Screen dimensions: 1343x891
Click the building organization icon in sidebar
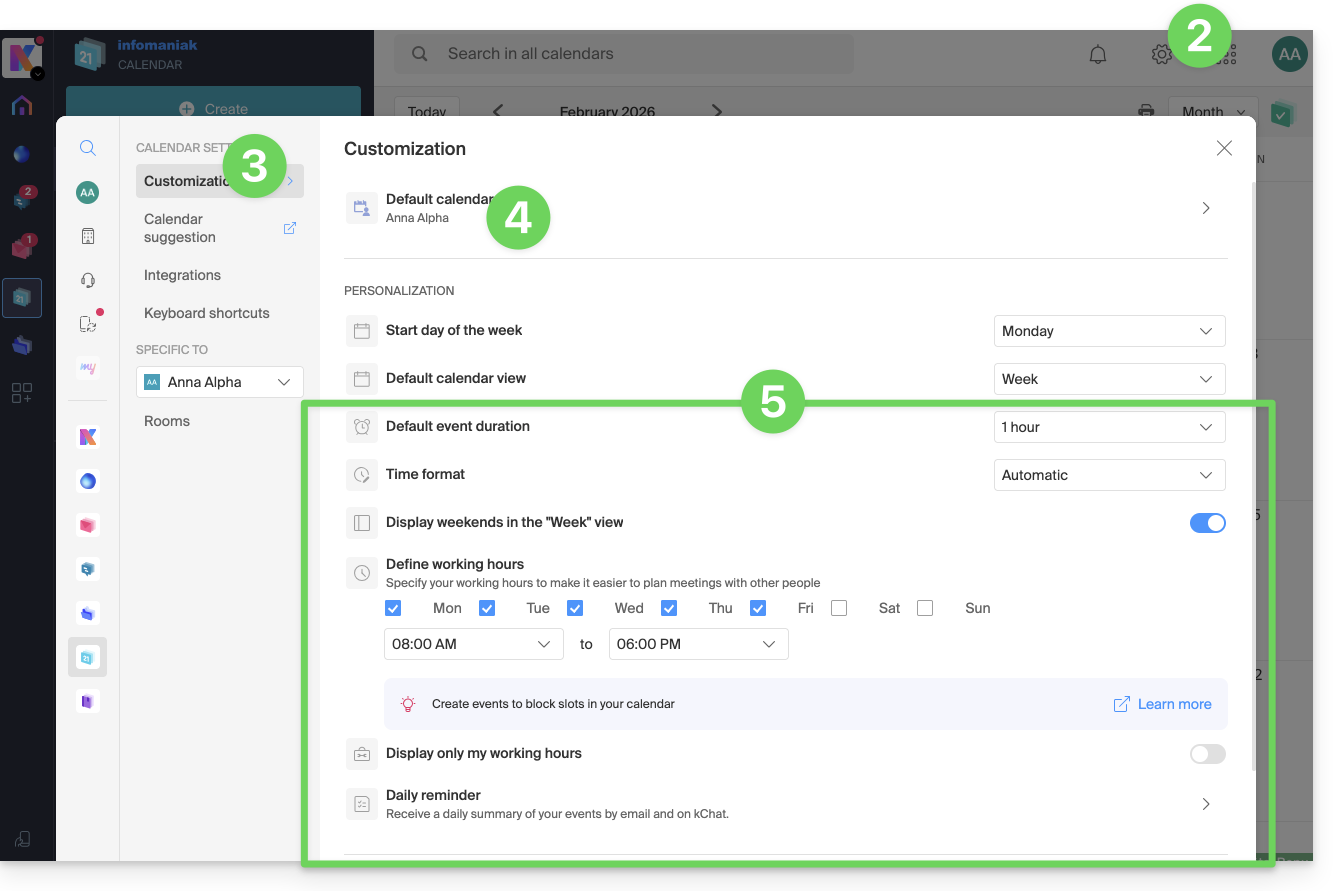(88, 236)
